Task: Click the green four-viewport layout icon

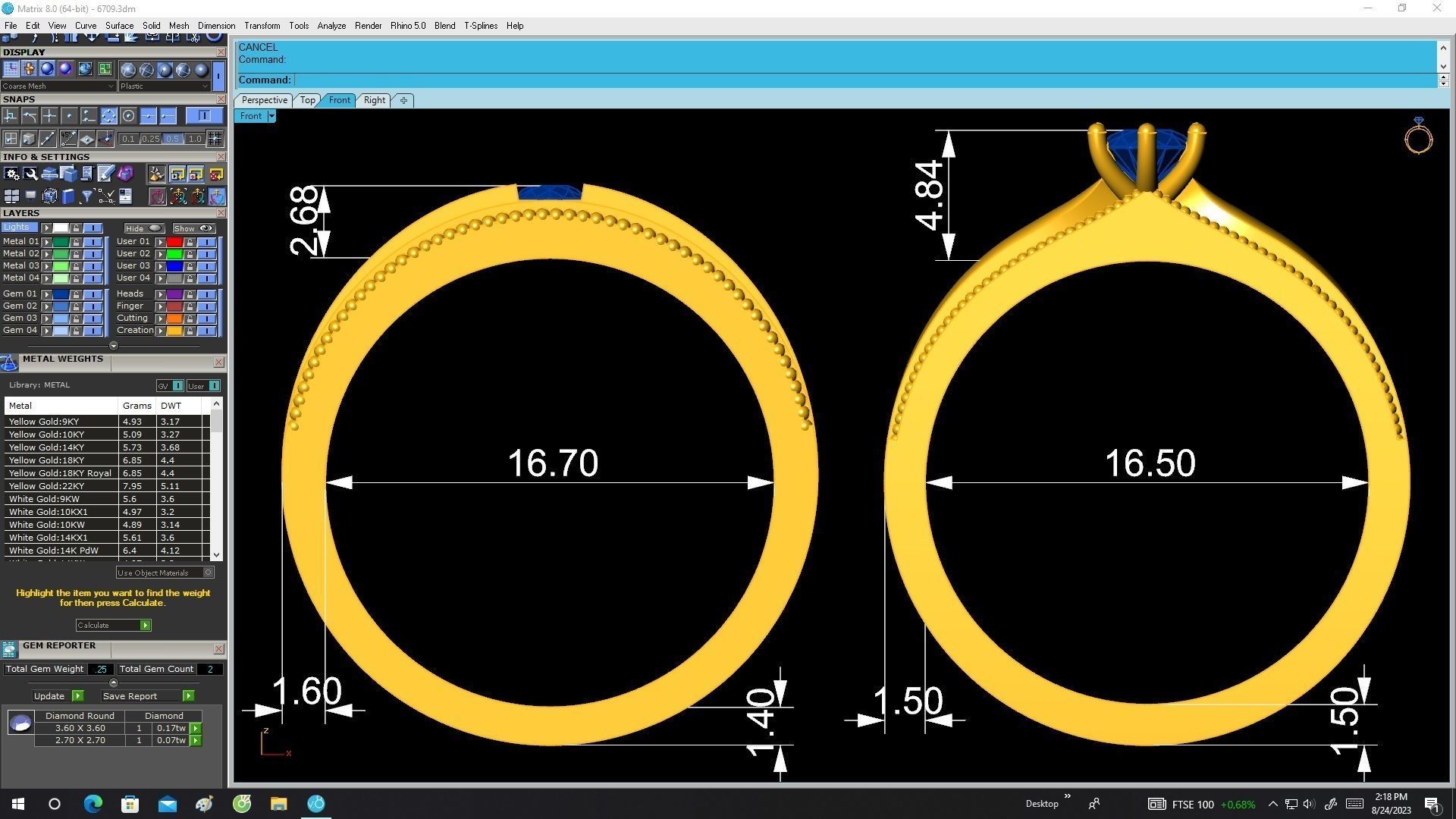Action: coord(105,69)
